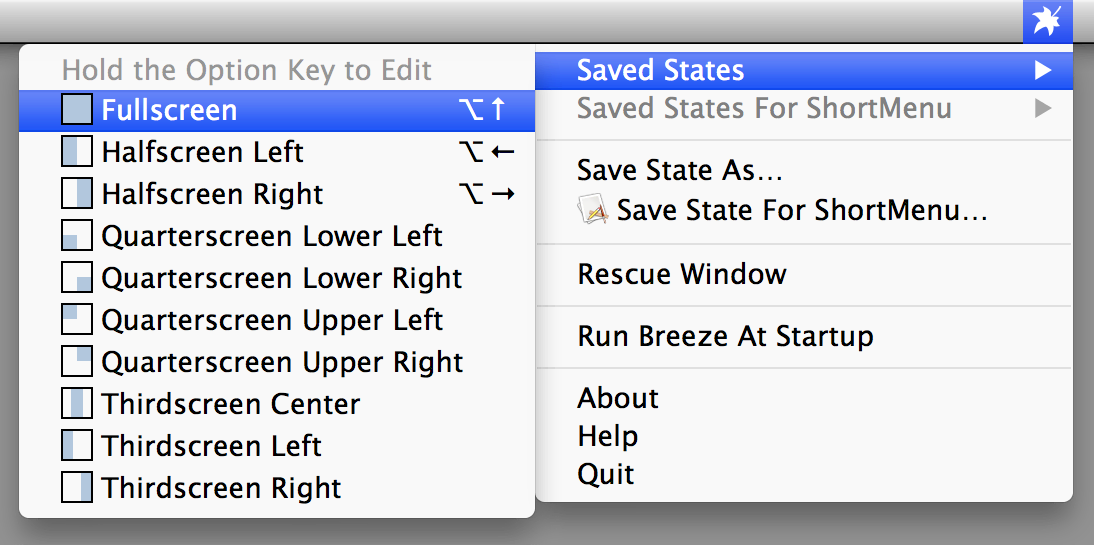The width and height of the screenshot is (1094, 546).
Task: Click the Save State For ShortMenu icon
Action: [x=593, y=211]
